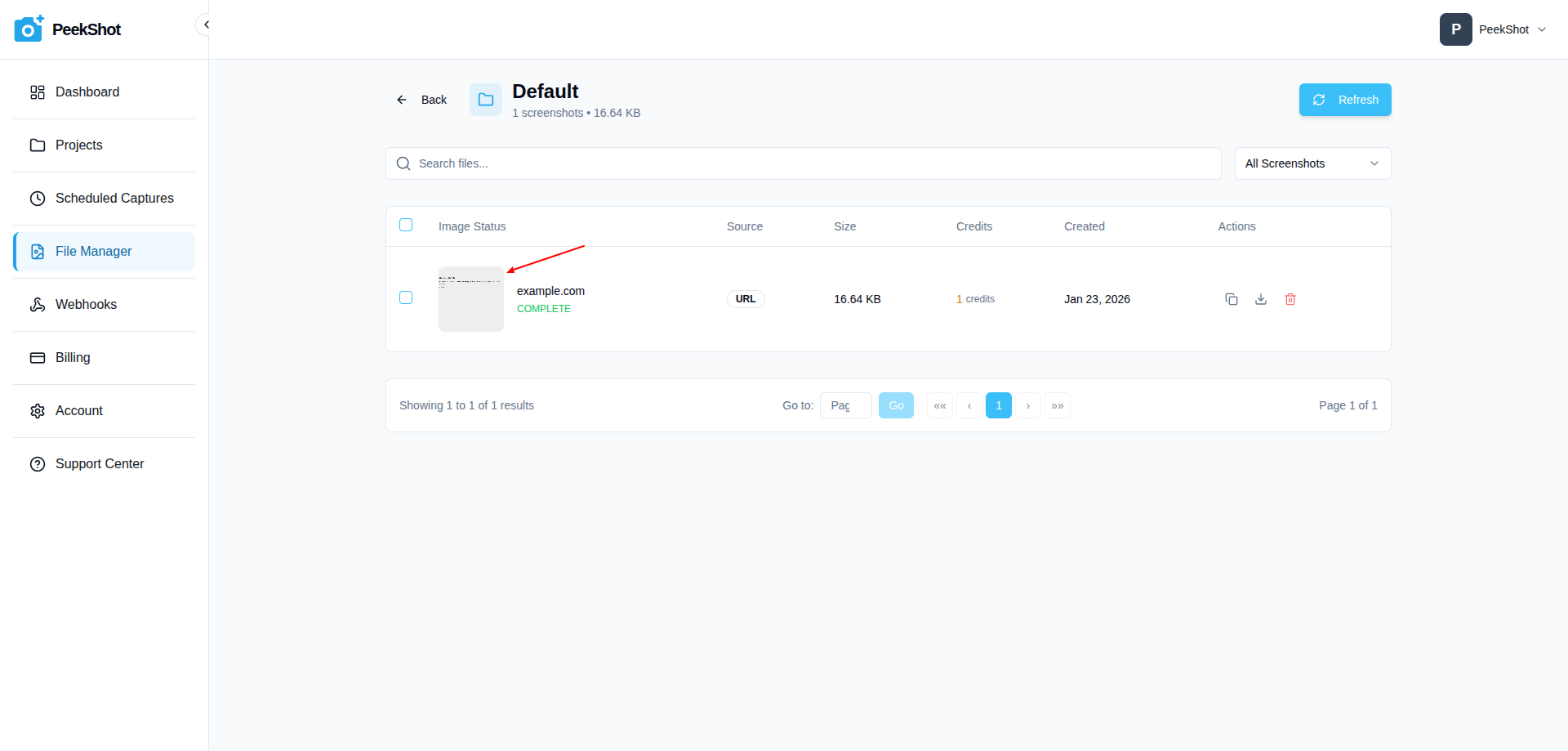Viewport: 1568px width, 751px height.
Task: Click the P avatar icon
Action: pos(1455,29)
